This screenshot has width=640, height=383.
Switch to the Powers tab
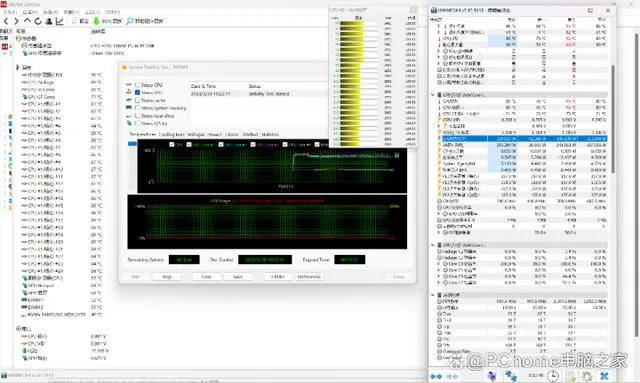(x=215, y=134)
